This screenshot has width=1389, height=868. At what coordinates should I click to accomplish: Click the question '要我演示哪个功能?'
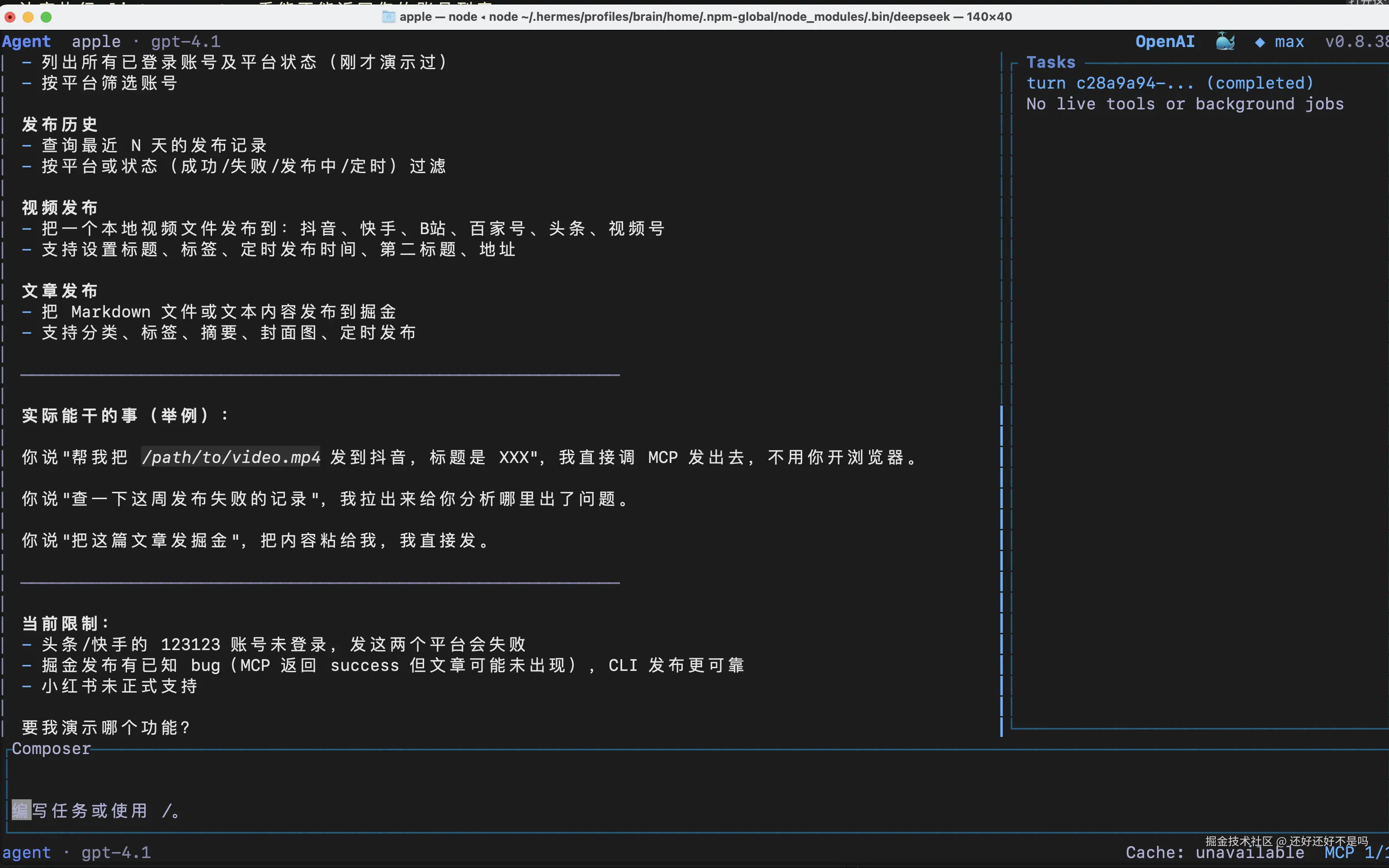click(106, 728)
